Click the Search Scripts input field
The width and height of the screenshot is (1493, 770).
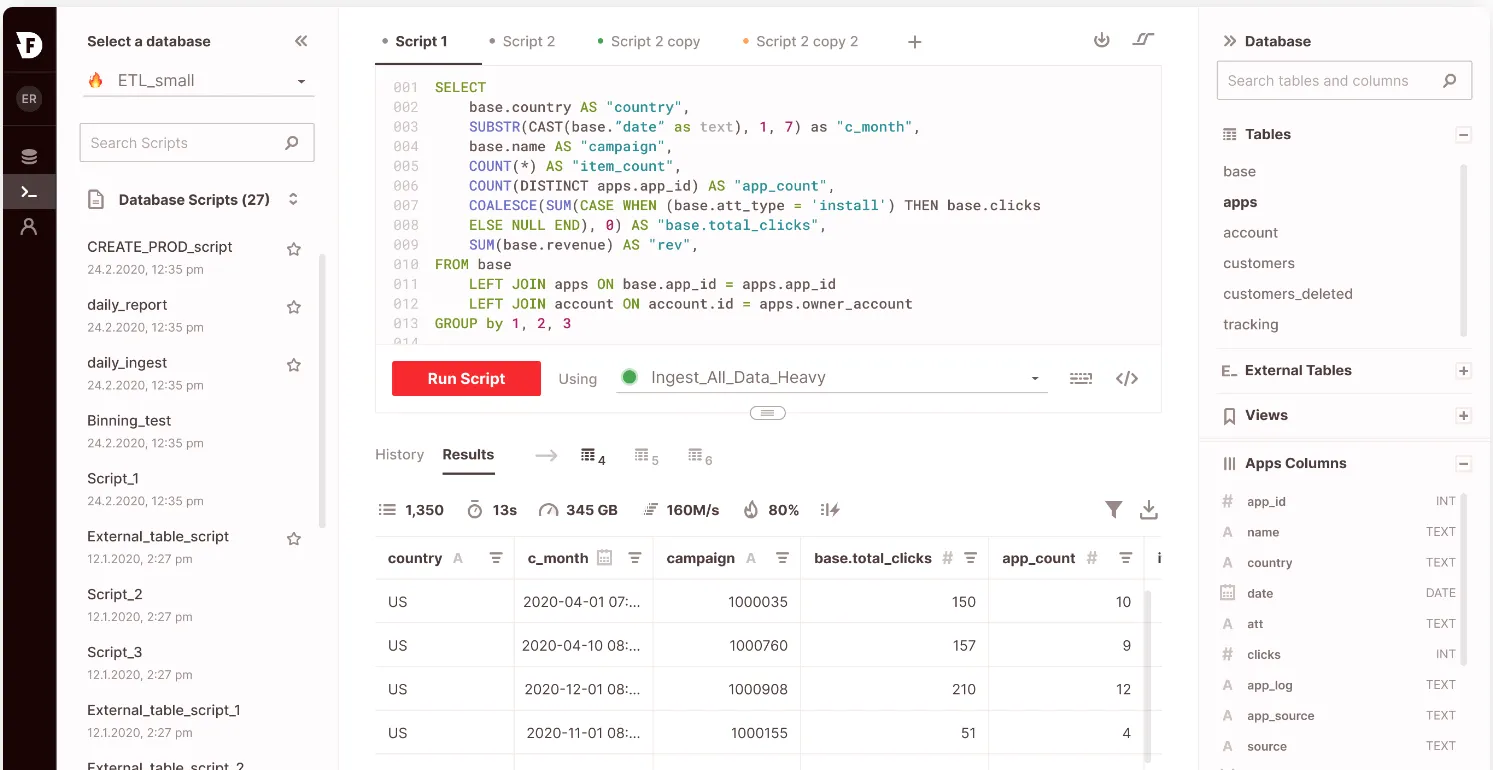coord(197,143)
